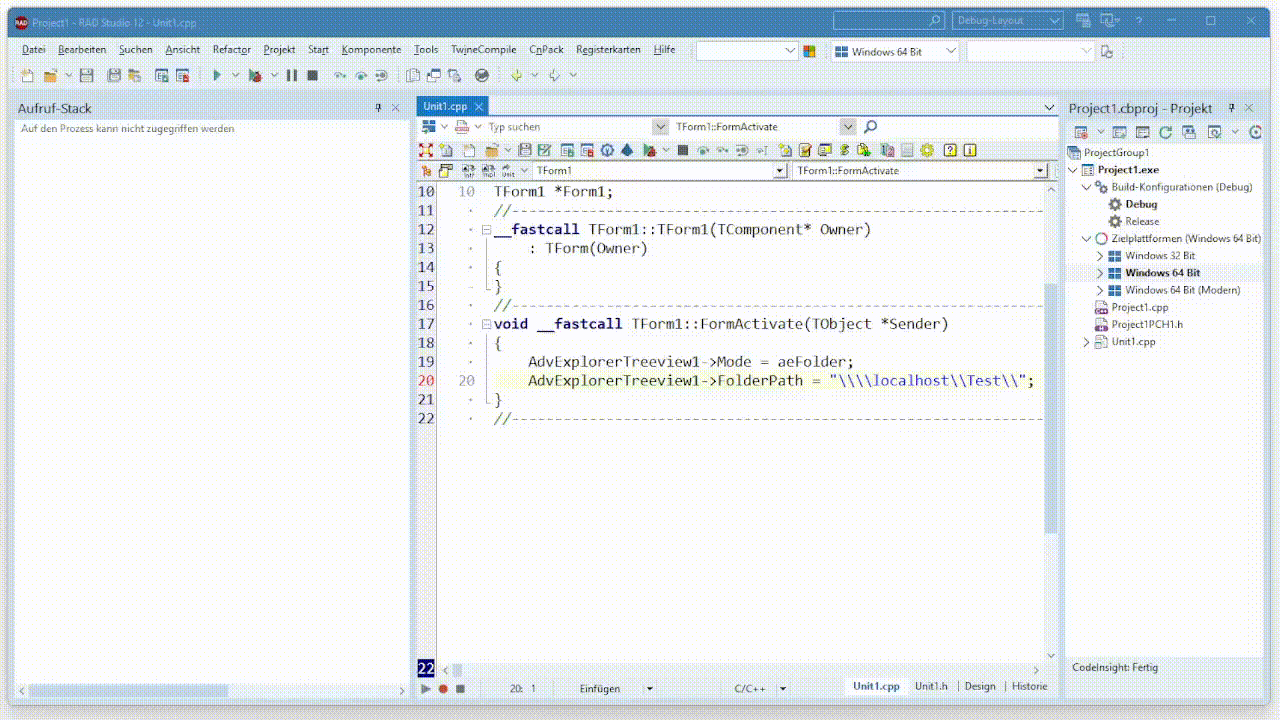Image resolution: width=1280 pixels, height=720 pixels.
Task: Click the single-disk Save icon in main toolbar
Action: (x=86, y=75)
